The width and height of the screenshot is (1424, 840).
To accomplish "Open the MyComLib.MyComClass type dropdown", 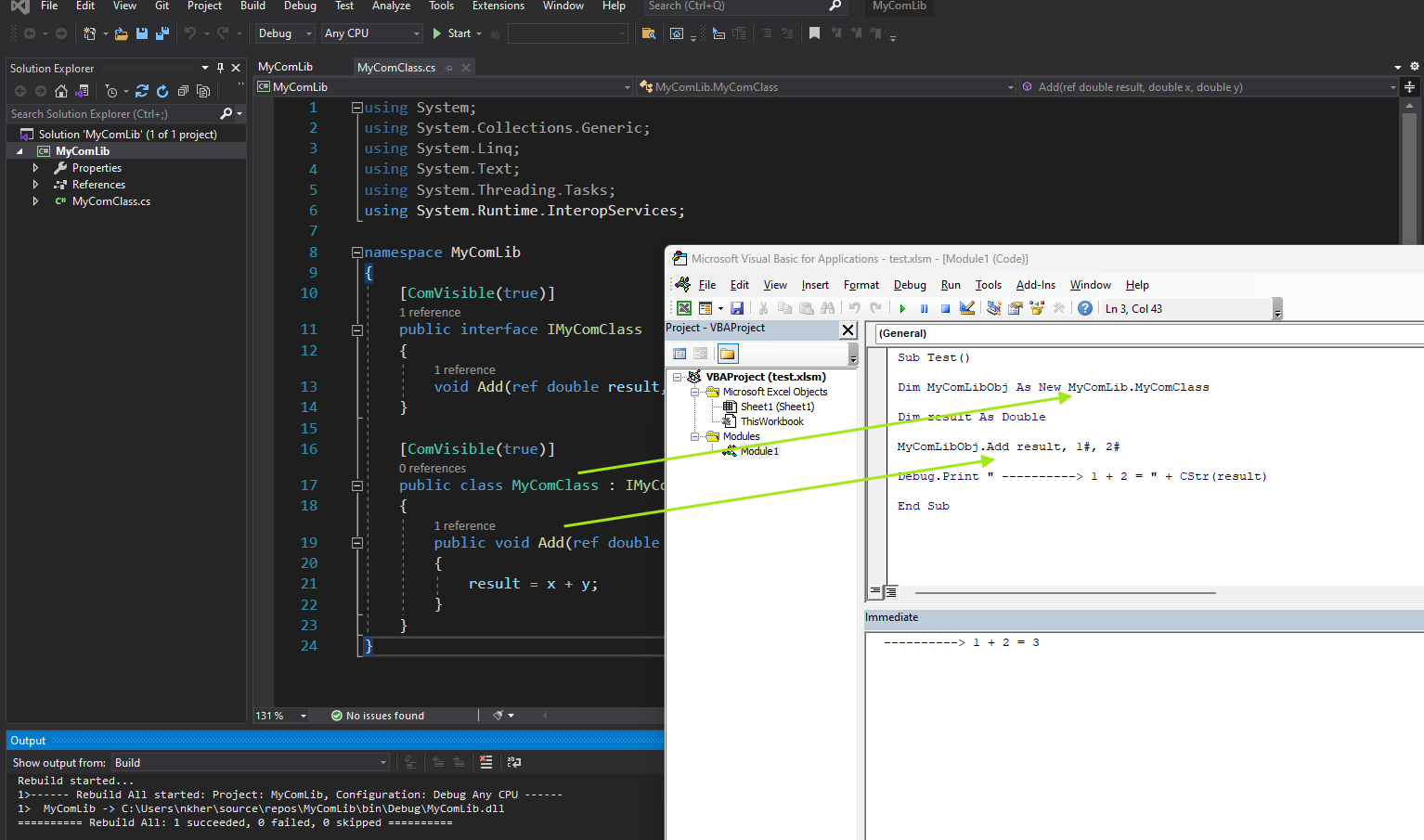I will (826, 87).
